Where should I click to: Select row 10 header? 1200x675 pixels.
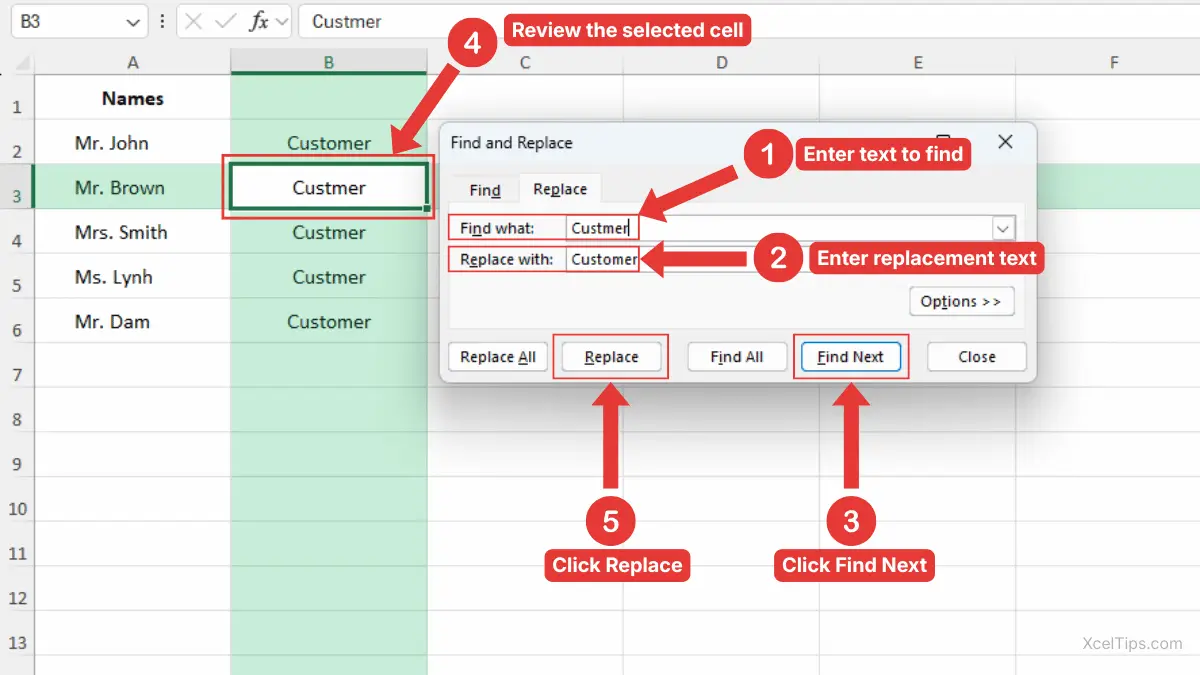[x=17, y=500]
